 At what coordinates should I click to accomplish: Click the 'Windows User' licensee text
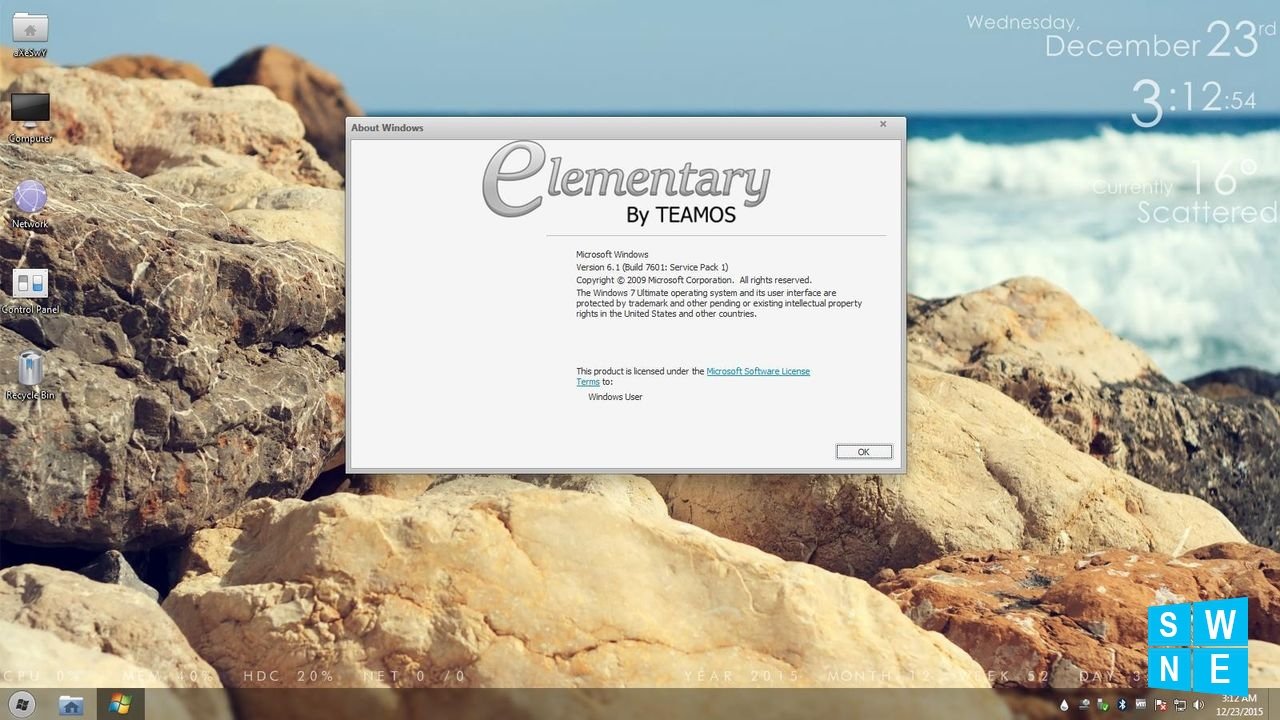[615, 397]
